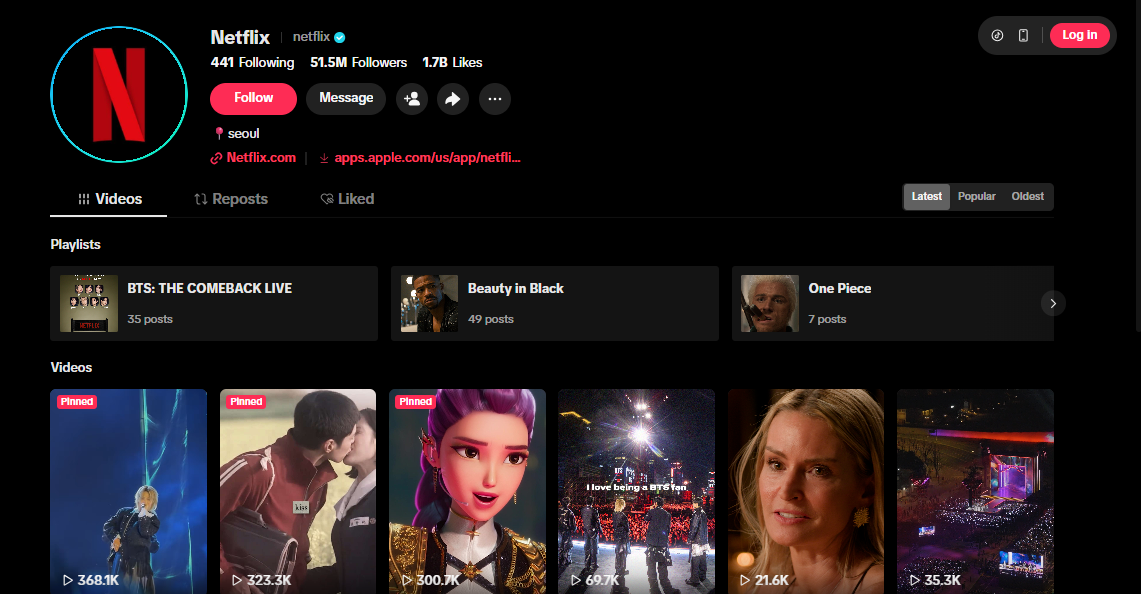The height and width of the screenshot is (594, 1141).
Task: Click the Get App mobile icon
Action: [1022, 34]
